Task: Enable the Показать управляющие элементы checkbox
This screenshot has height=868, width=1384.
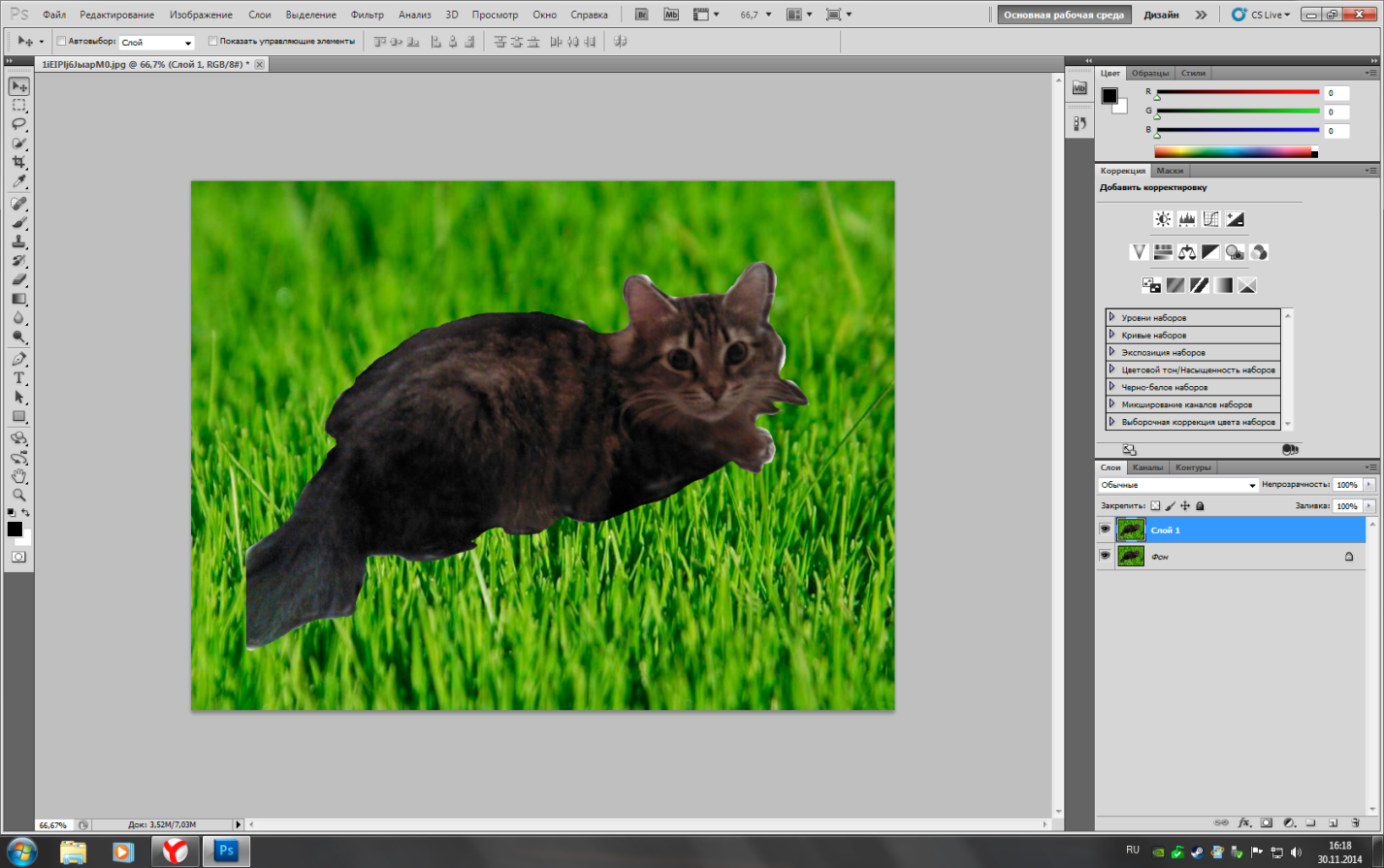Action: click(213, 42)
